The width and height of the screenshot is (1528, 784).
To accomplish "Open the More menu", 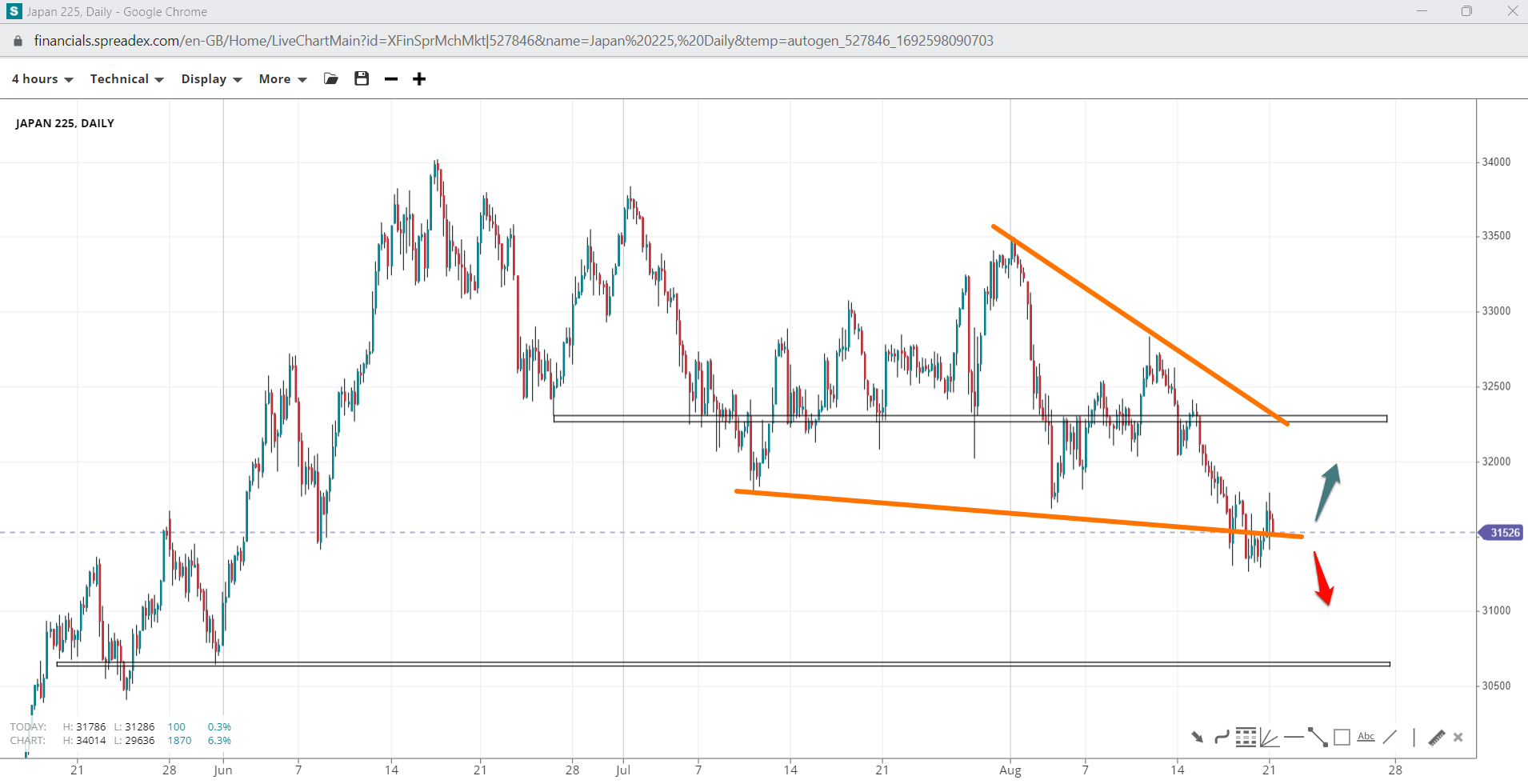I will coord(282,79).
